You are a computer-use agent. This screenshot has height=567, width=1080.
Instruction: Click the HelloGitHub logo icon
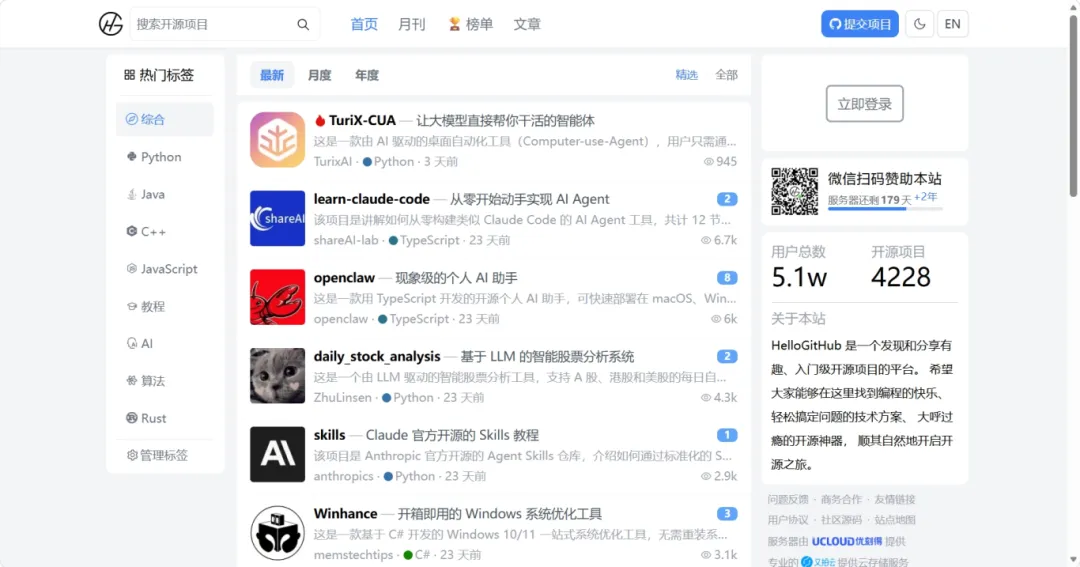coord(110,24)
